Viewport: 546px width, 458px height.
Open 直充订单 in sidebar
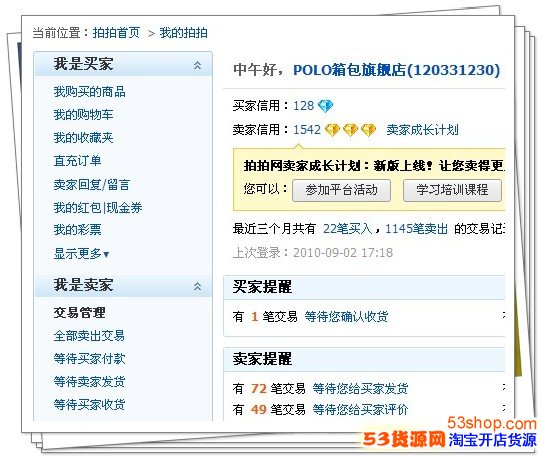point(77,161)
